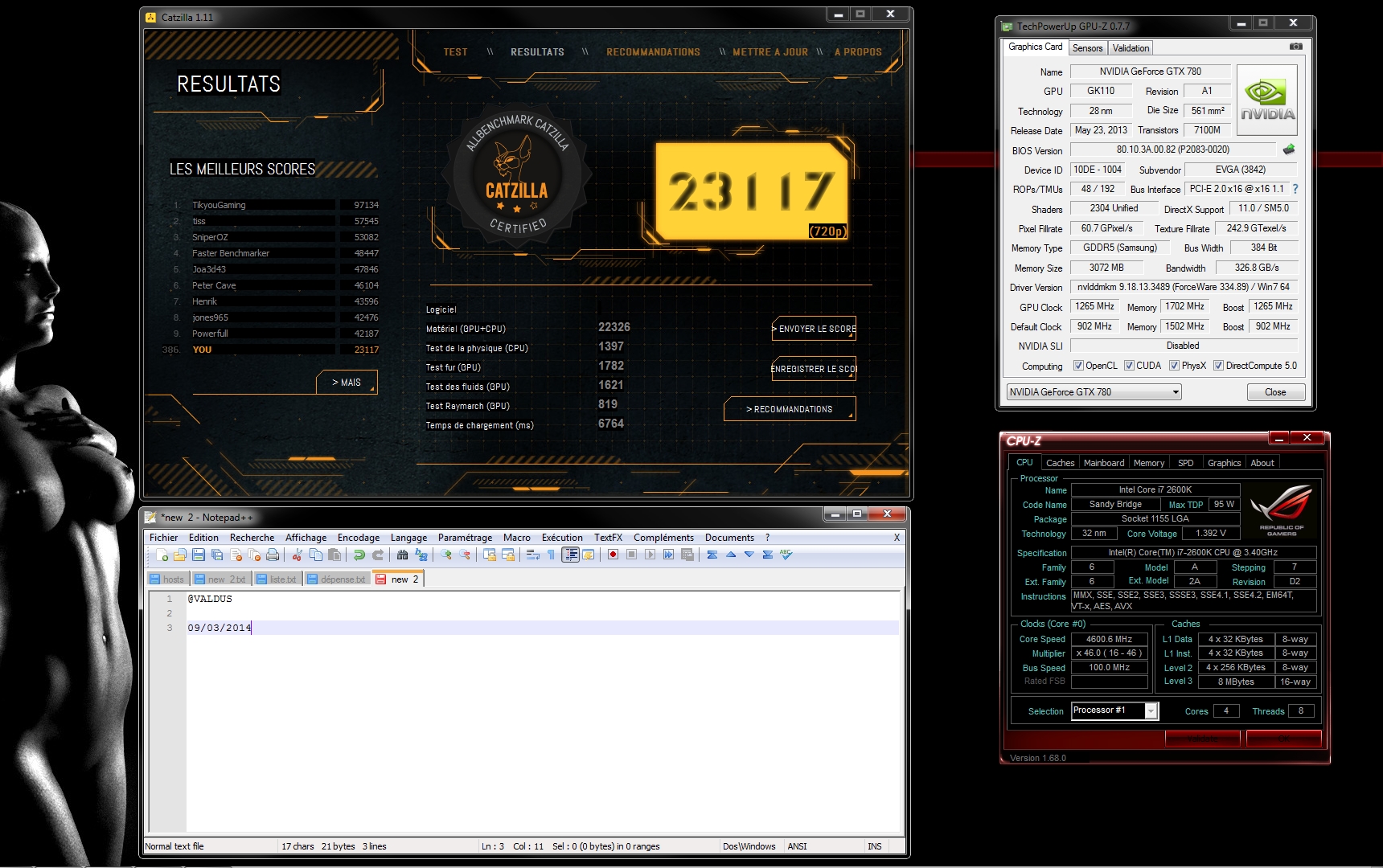Click > MAIS button in Catzilla
1383x868 pixels.
coord(347,383)
